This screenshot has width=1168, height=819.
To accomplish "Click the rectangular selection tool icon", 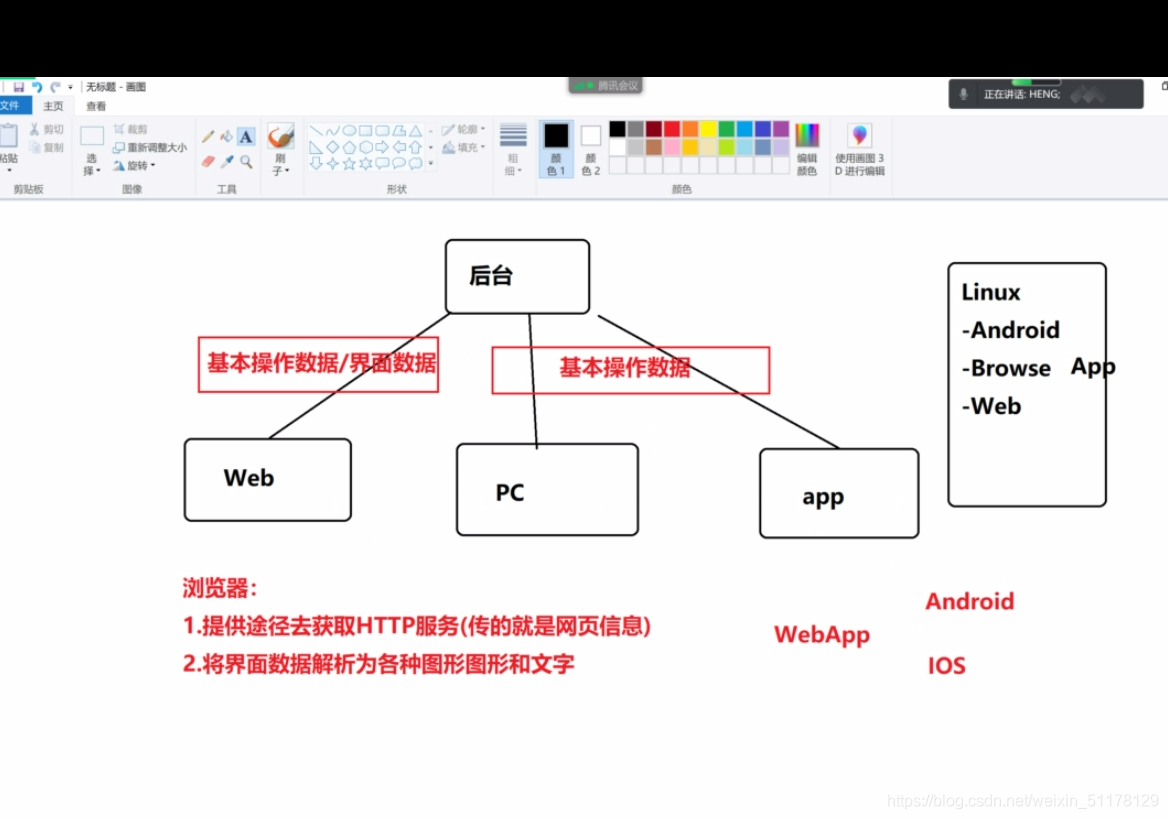I will pyautogui.click(x=92, y=136).
